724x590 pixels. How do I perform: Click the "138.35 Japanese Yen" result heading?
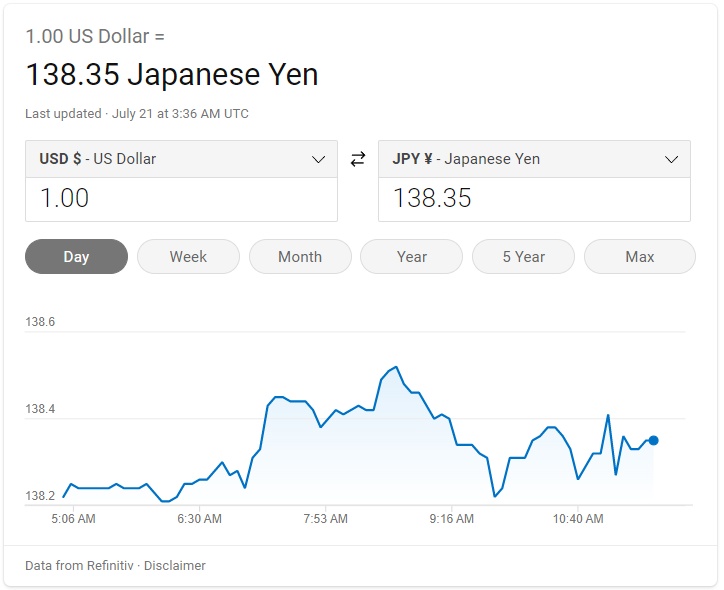pos(172,75)
